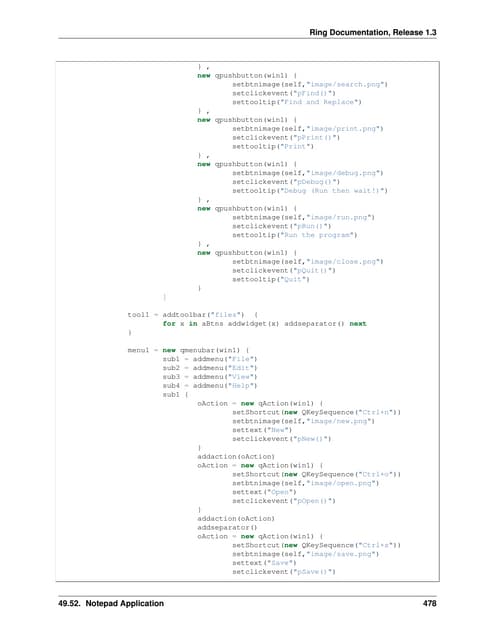Select the line with "image/print.png"
Viewport: 495px width, 640px height.
click(308, 129)
